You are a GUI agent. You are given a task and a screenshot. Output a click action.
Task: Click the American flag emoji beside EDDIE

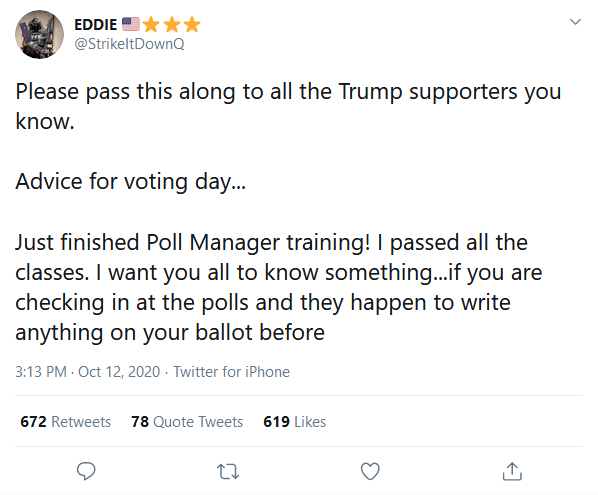(131, 24)
